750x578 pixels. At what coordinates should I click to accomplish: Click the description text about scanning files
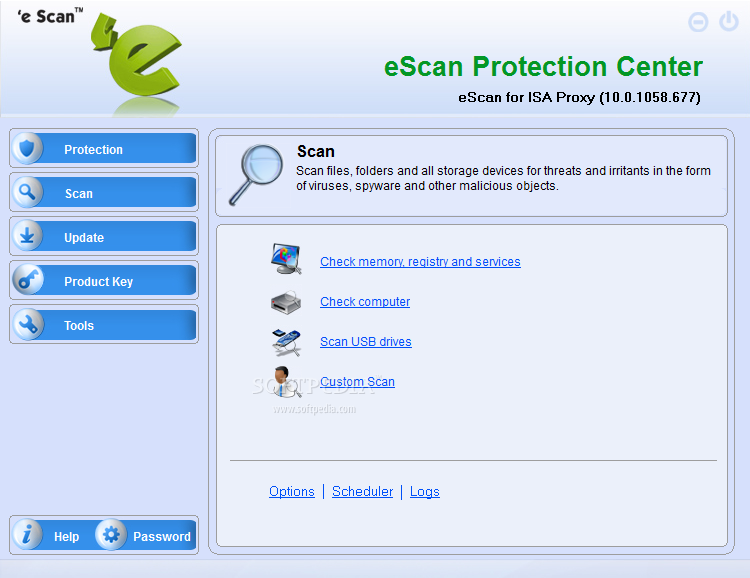(503, 178)
